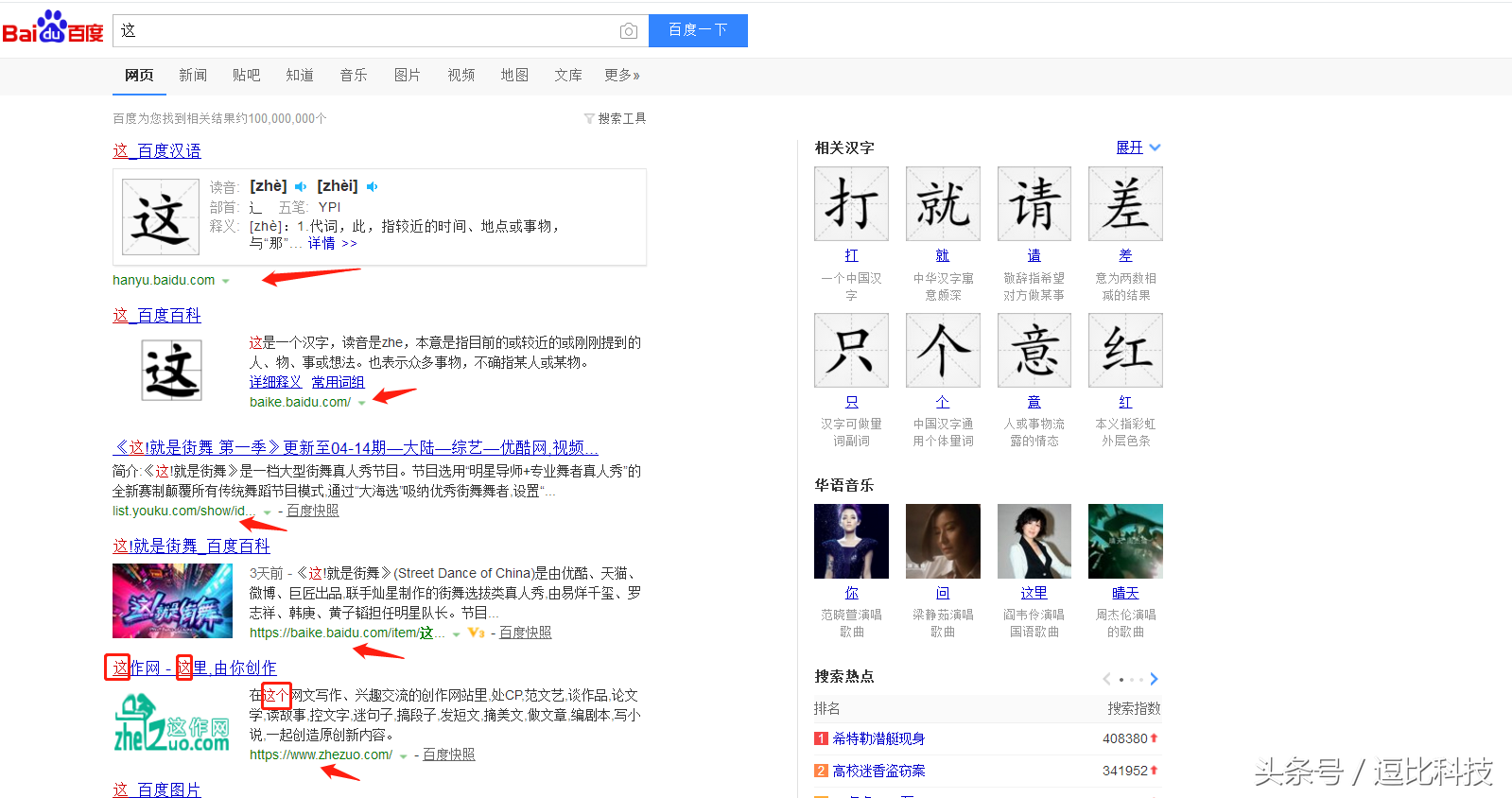Switch to the 地图 tab
The width and height of the screenshot is (1512, 798).
(x=514, y=75)
